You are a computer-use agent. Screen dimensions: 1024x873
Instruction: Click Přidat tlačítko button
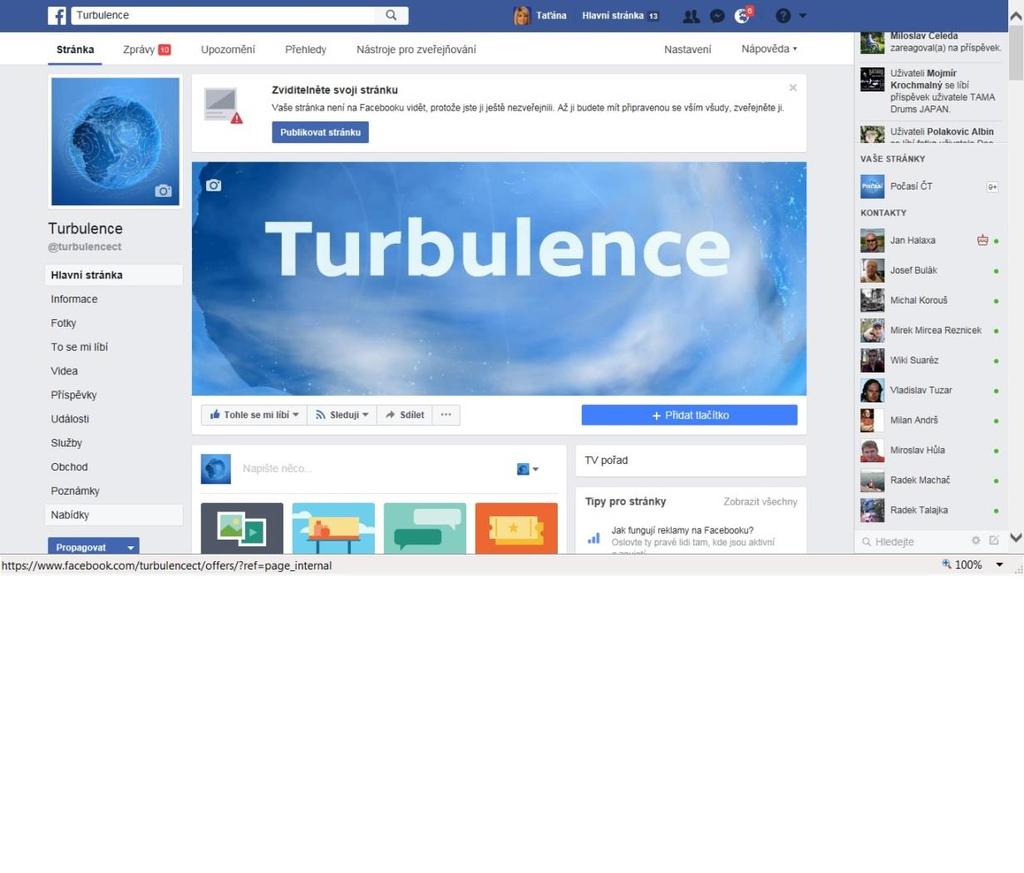point(689,415)
